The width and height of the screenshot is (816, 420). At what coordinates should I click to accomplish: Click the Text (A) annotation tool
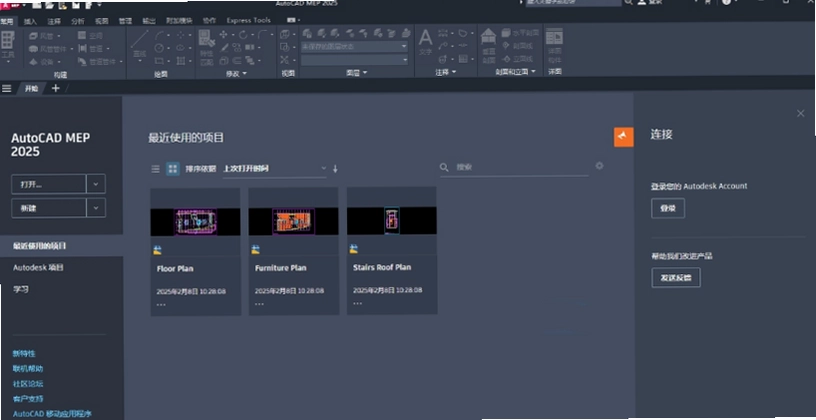click(x=425, y=42)
